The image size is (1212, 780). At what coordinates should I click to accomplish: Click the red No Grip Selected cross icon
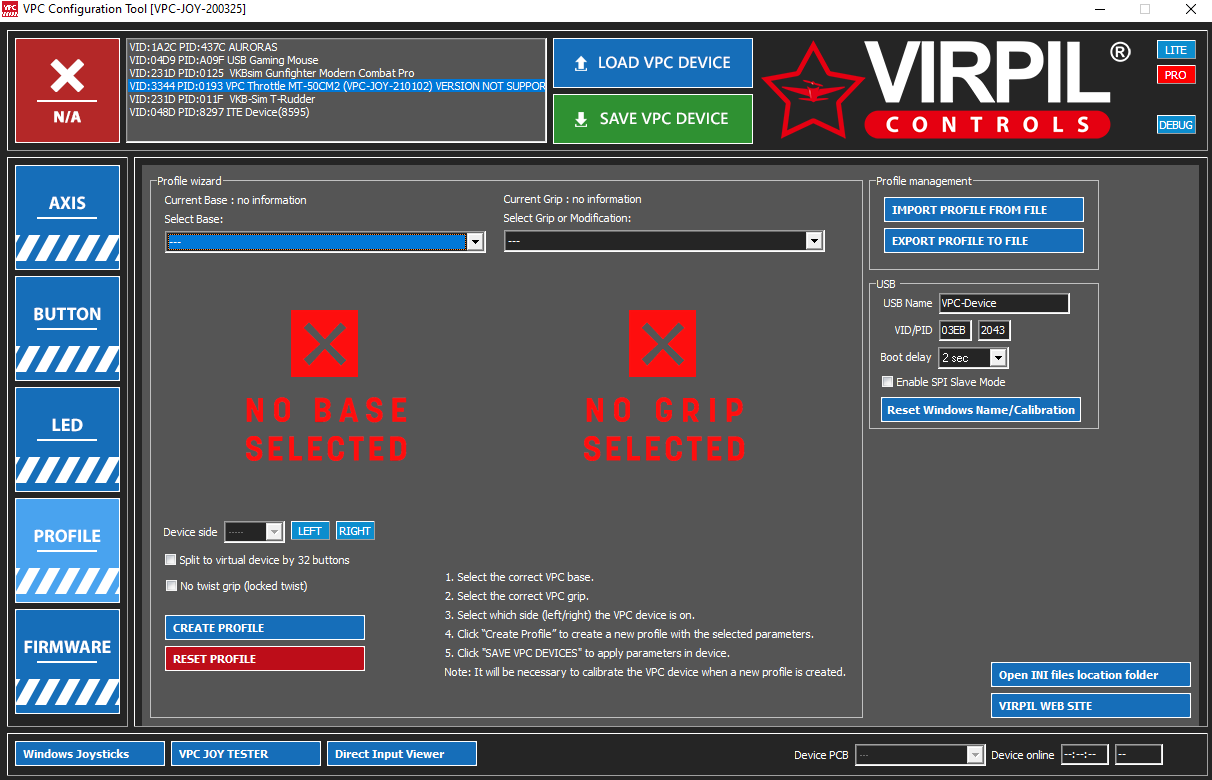tap(663, 343)
